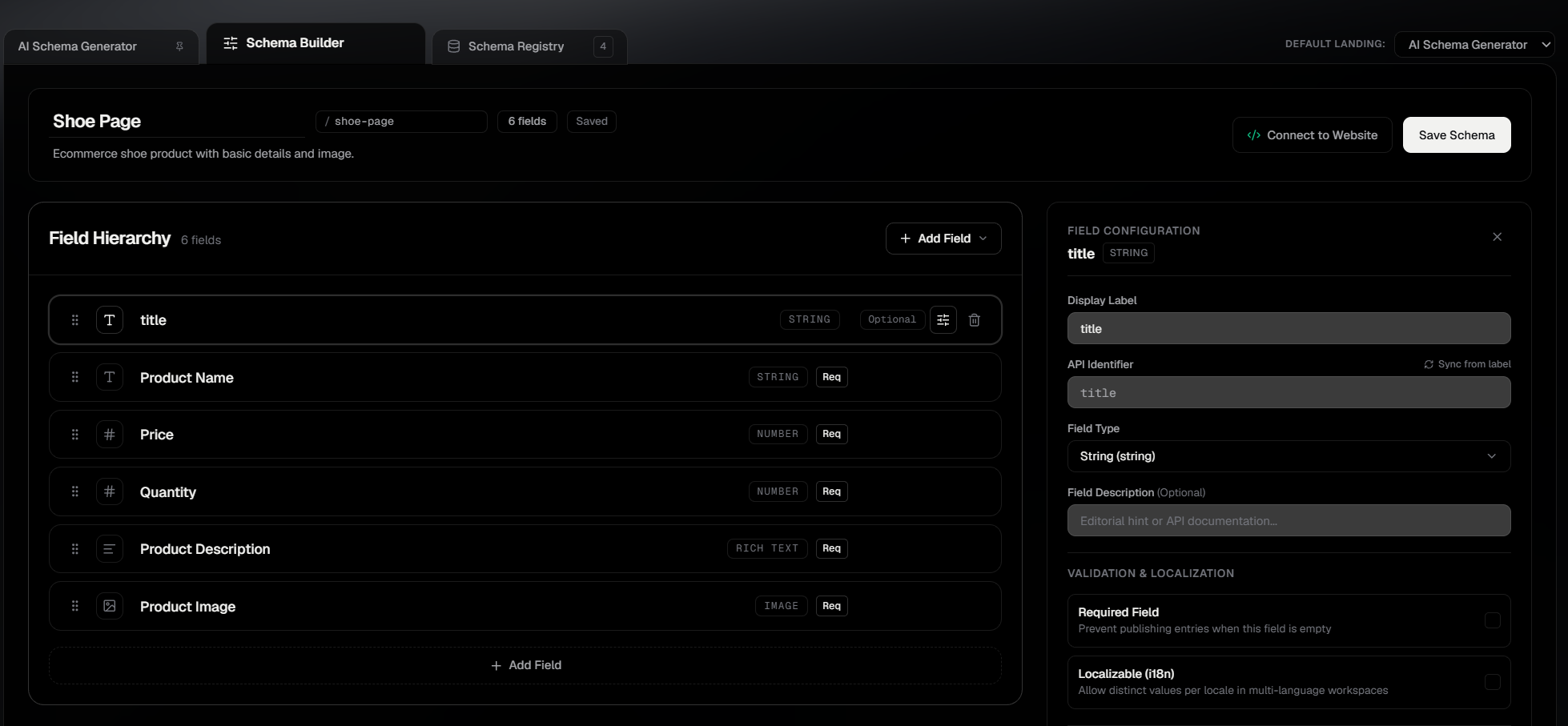The height and width of the screenshot is (726, 1568).
Task: Click the Save Schema button
Action: tap(1457, 135)
